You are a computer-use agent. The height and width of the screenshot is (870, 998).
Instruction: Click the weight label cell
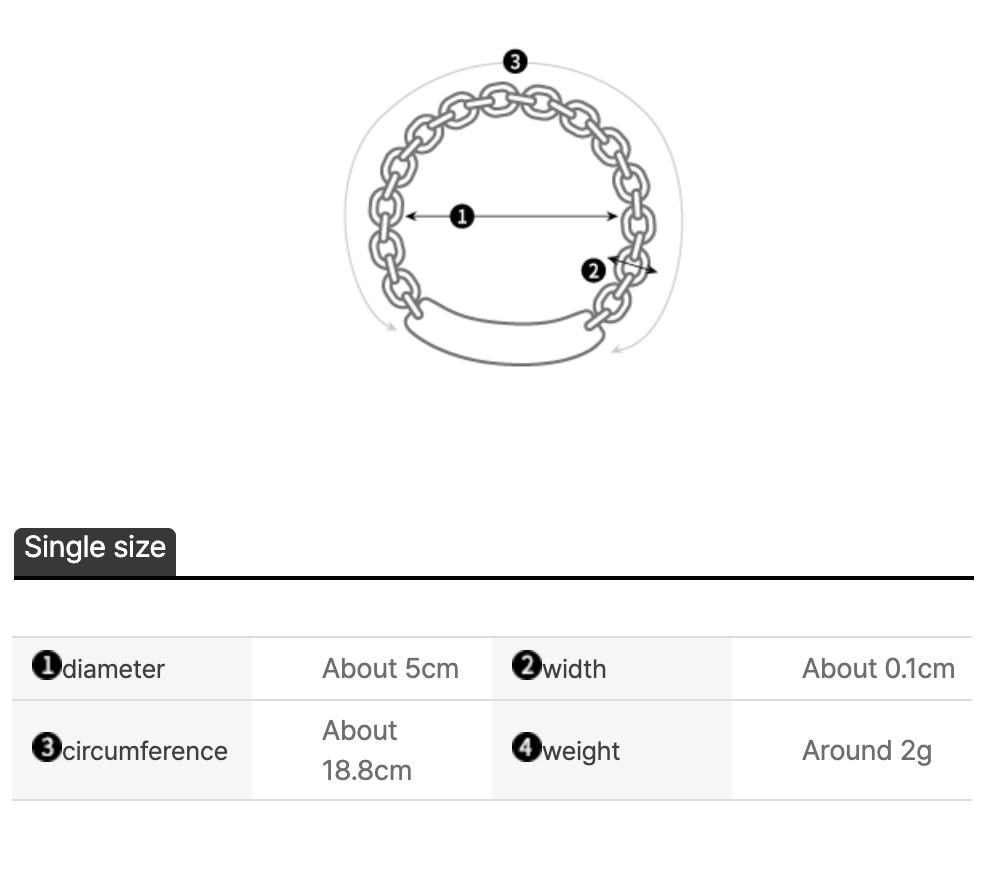[612, 750]
